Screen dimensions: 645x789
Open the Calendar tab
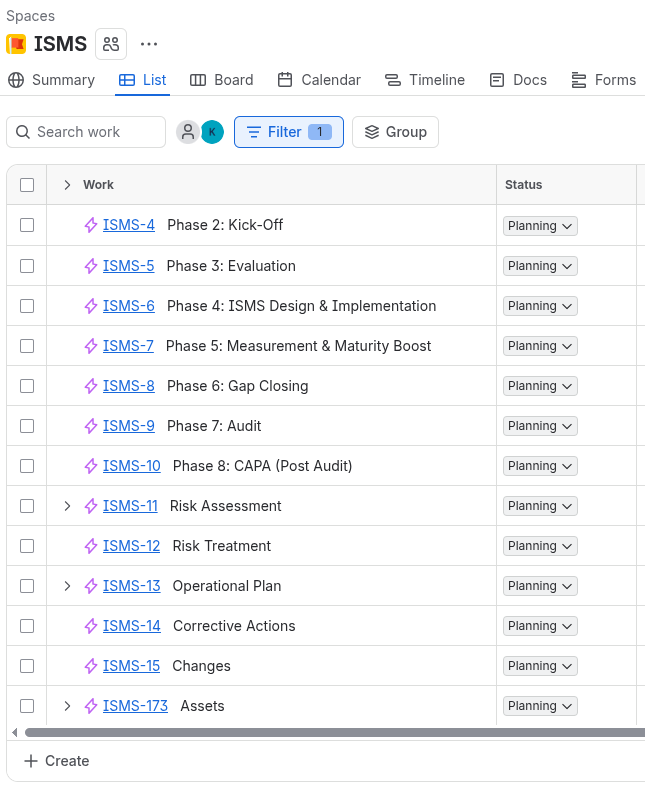click(x=319, y=80)
